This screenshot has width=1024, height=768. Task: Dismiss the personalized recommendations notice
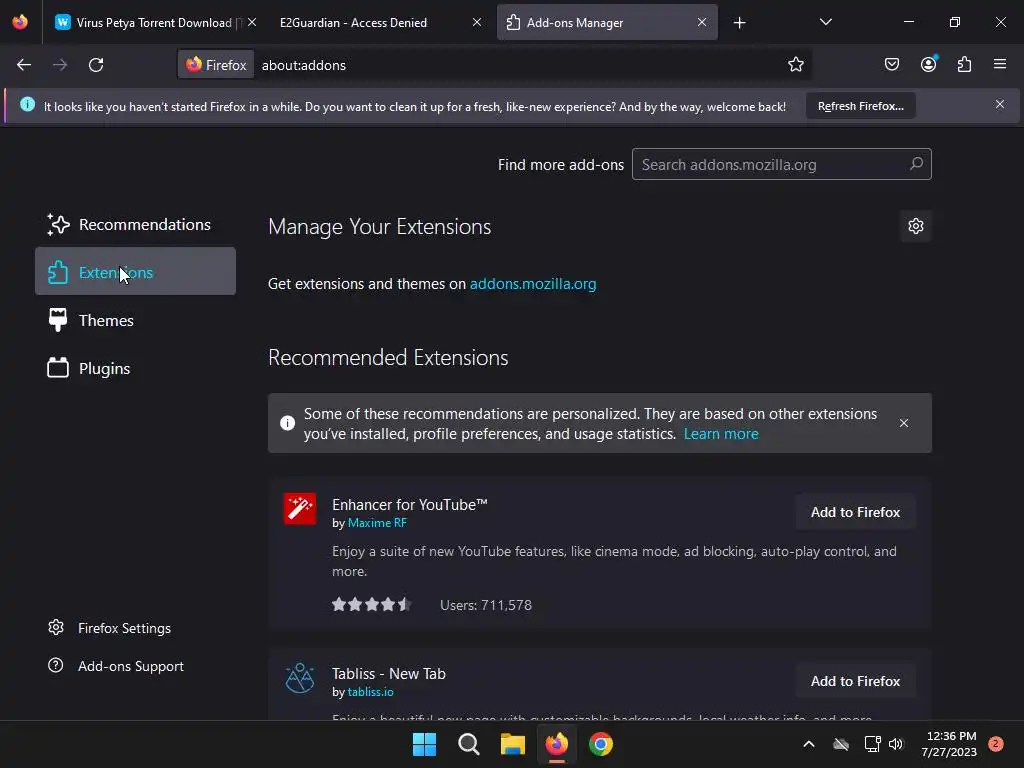tap(903, 423)
